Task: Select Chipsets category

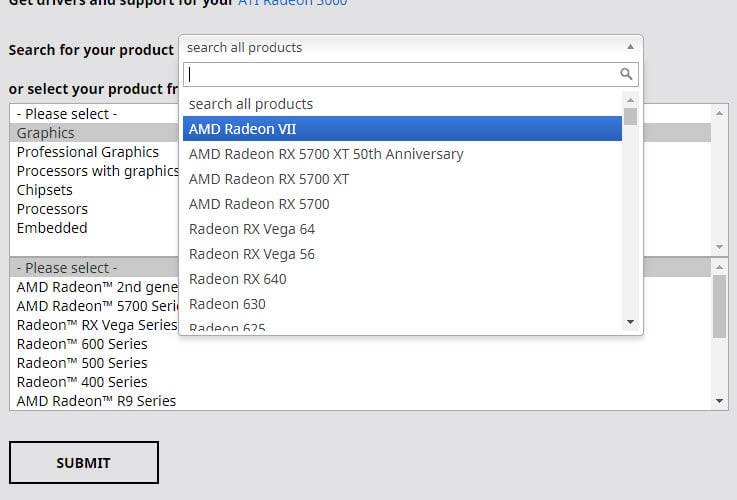Action: [x=96, y=190]
